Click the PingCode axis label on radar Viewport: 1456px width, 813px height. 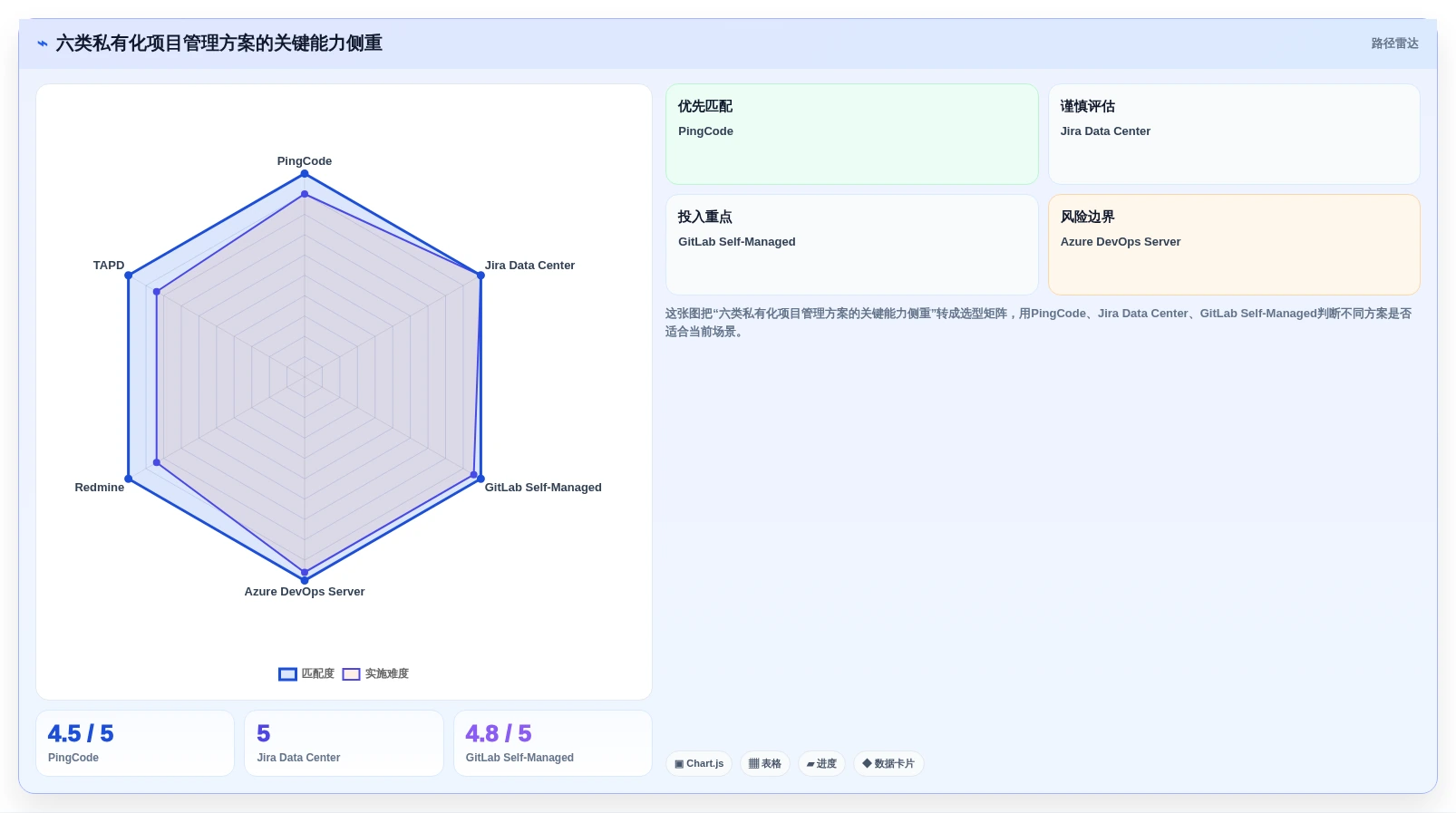pos(305,161)
